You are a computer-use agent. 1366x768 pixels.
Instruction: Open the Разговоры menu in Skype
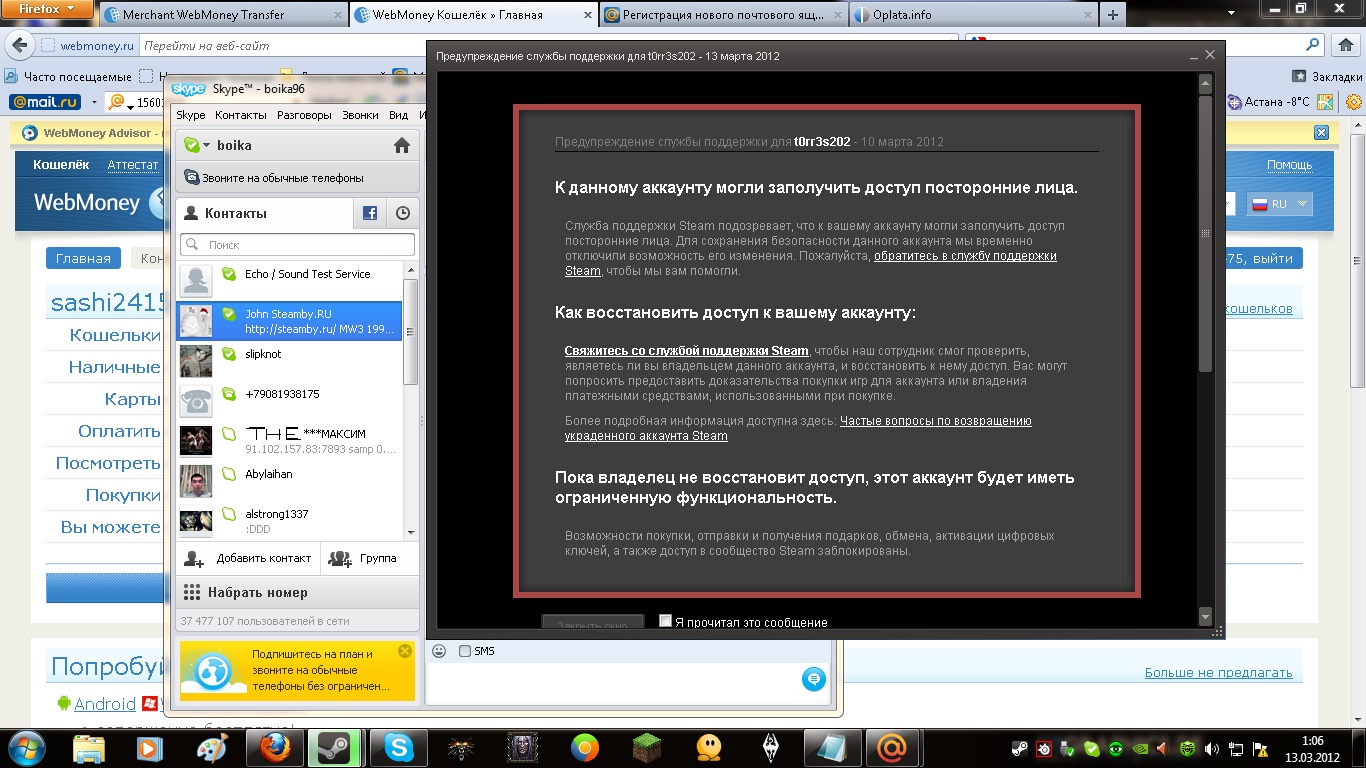[x=304, y=115]
